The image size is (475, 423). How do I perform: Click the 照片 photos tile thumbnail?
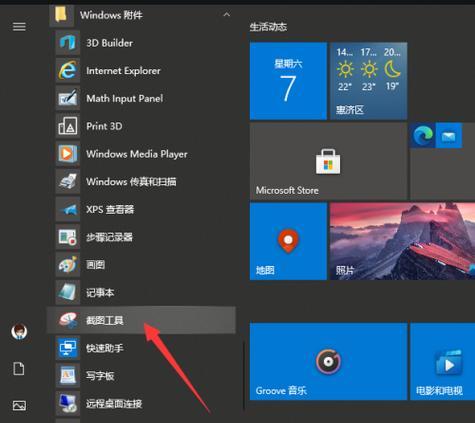click(402, 241)
